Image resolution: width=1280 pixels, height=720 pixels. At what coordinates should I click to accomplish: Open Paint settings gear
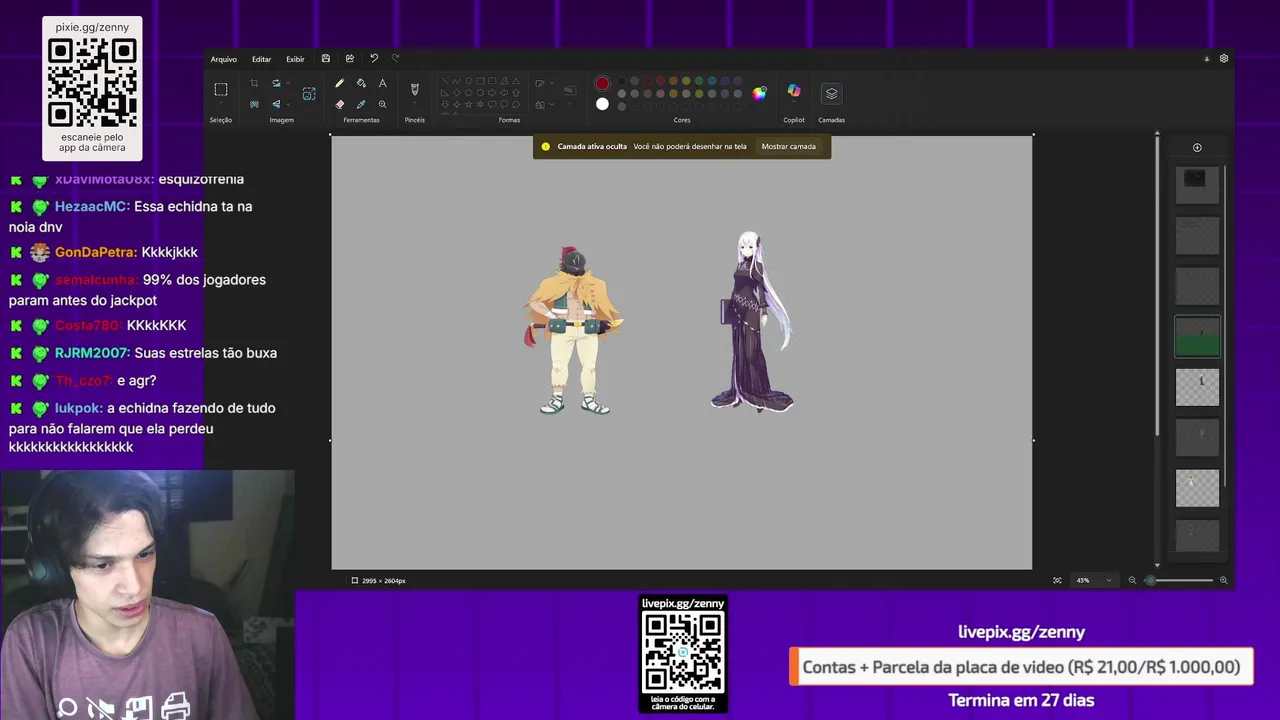point(1223,59)
